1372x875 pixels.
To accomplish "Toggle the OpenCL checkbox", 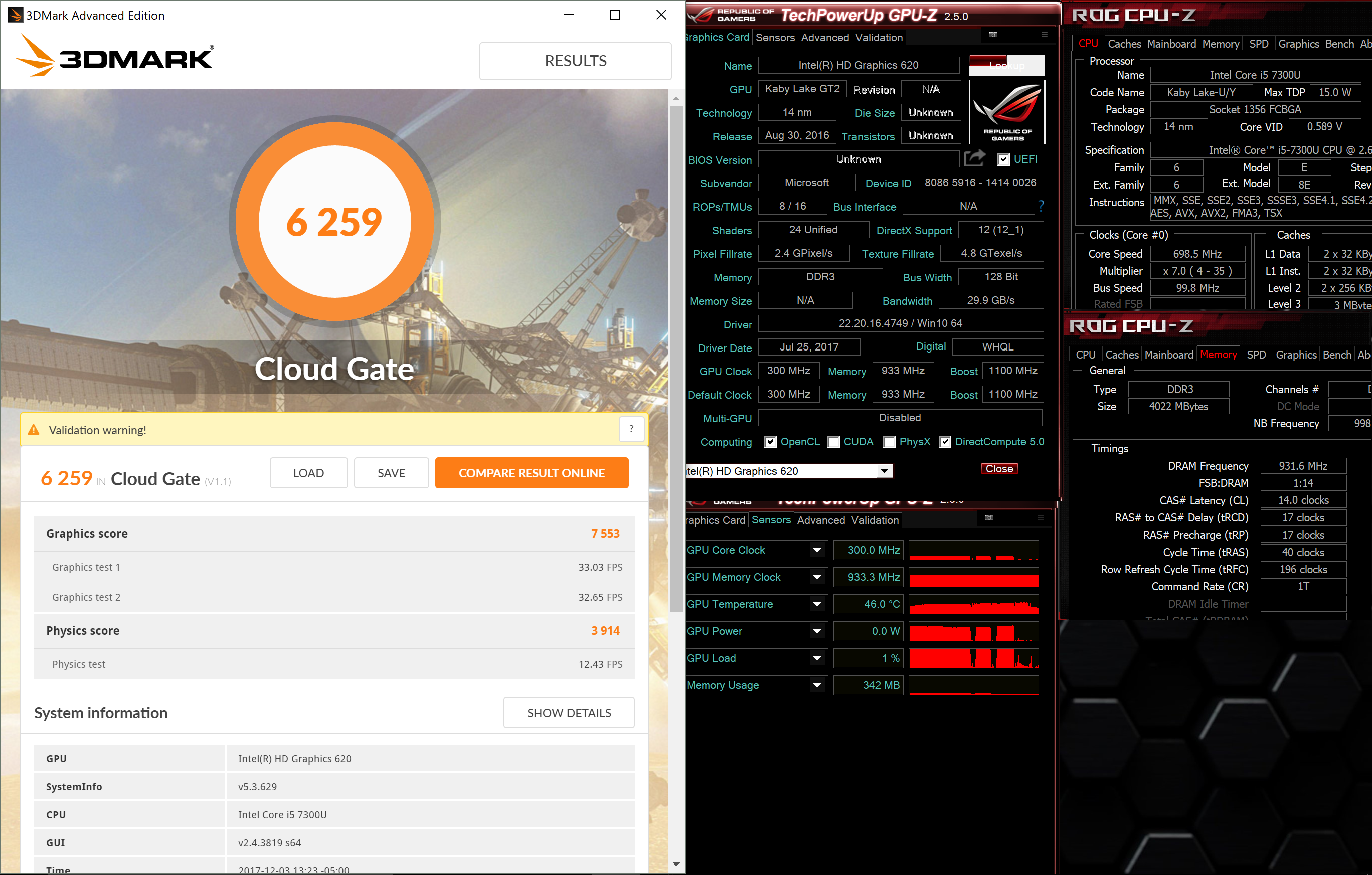I will [770, 442].
